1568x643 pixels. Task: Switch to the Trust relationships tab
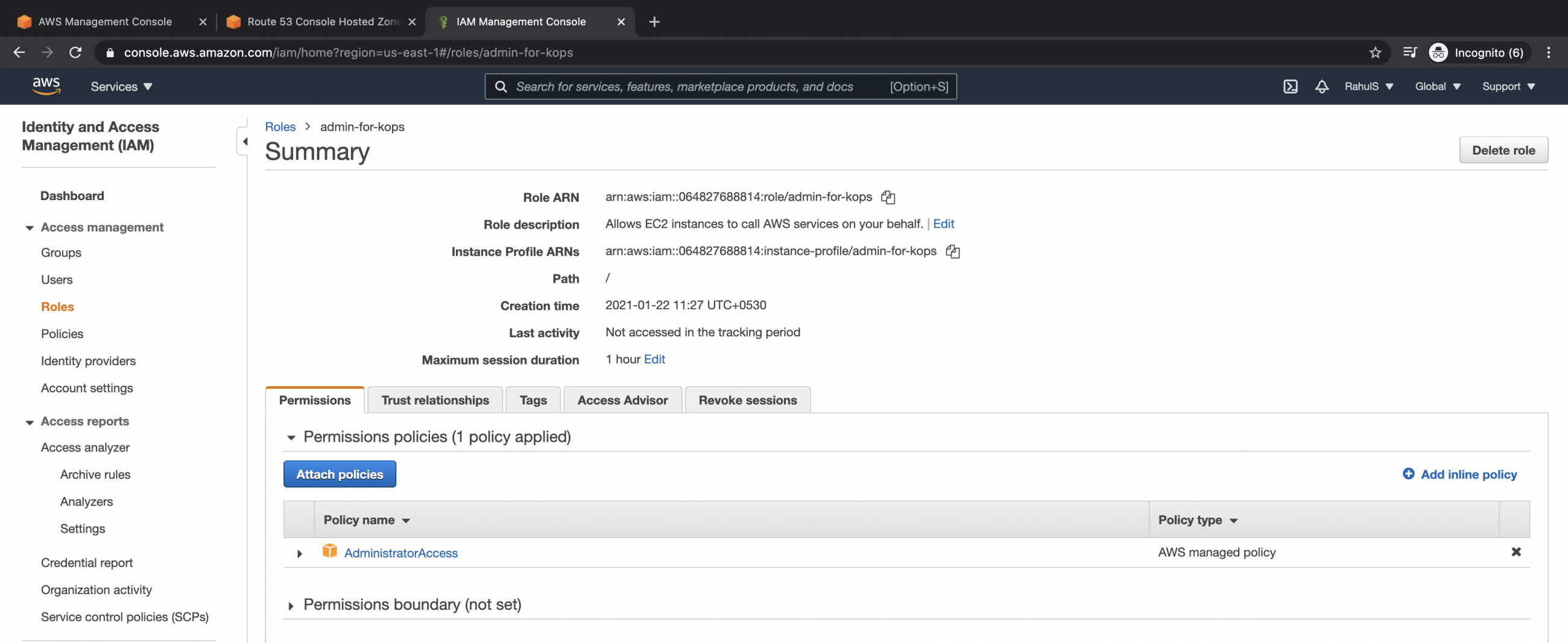[x=435, y=400]
